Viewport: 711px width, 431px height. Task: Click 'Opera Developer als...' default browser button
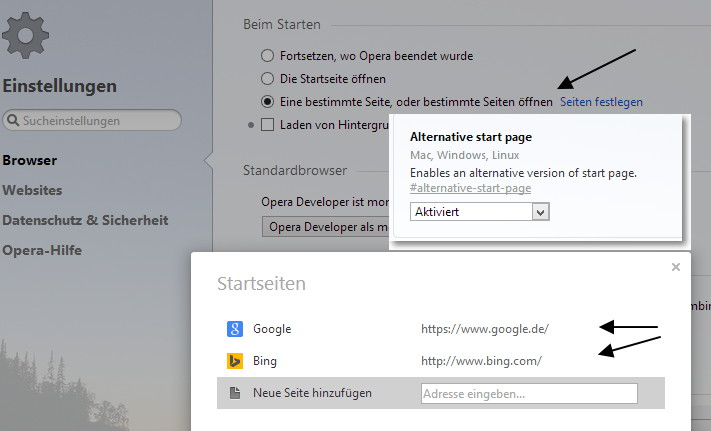[x=326, y=227]
